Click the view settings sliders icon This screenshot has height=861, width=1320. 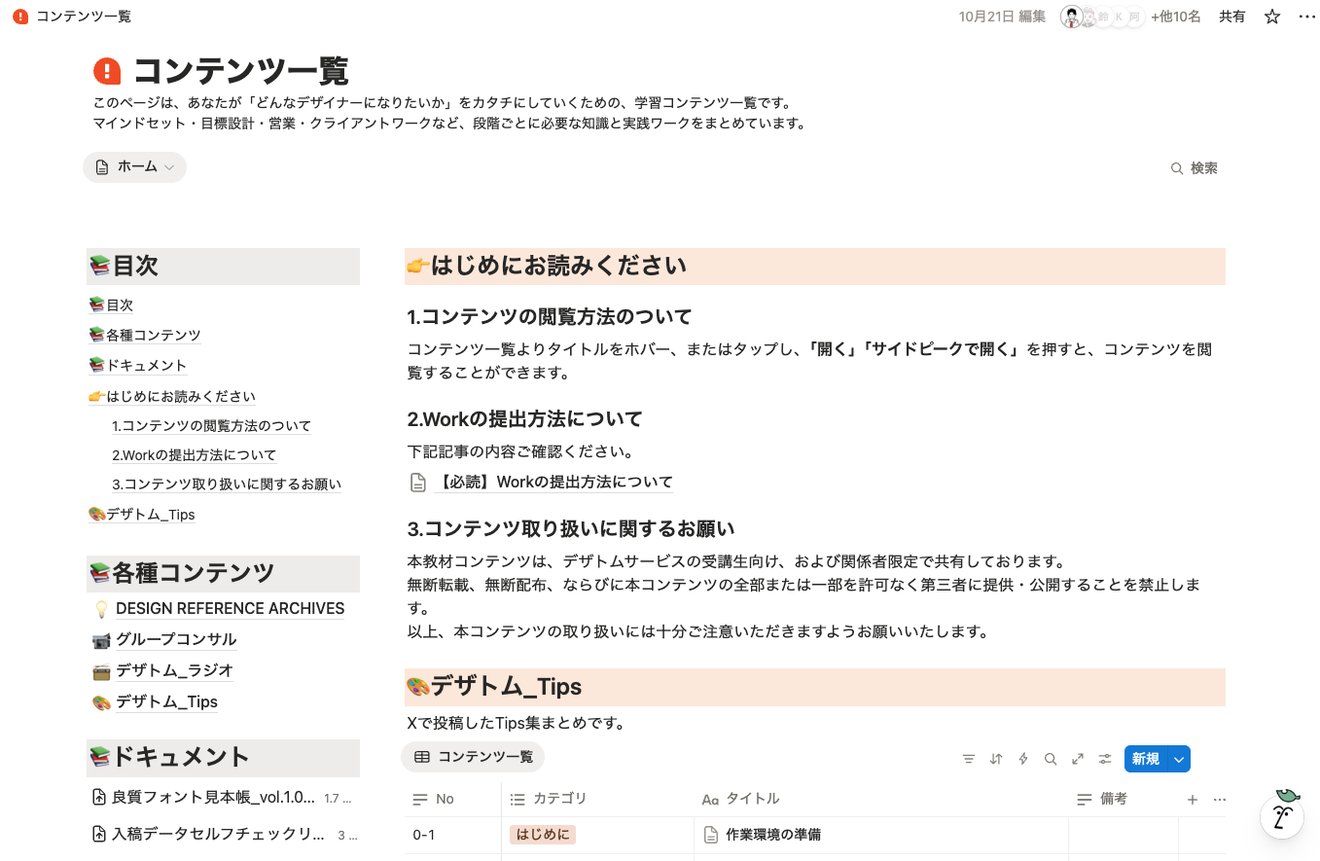point(1105,759)
